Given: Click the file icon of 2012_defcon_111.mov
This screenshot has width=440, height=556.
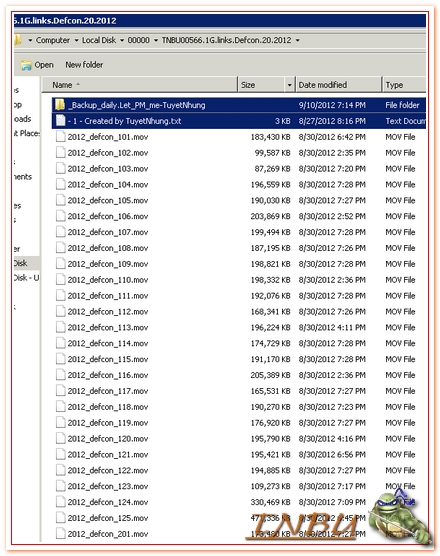Looking at the screenshot, I should pos(61,295).
